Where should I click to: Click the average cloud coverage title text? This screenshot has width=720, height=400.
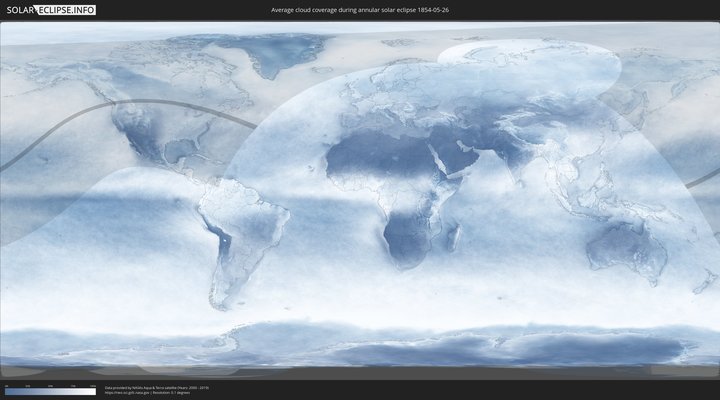tap(359, 10)
